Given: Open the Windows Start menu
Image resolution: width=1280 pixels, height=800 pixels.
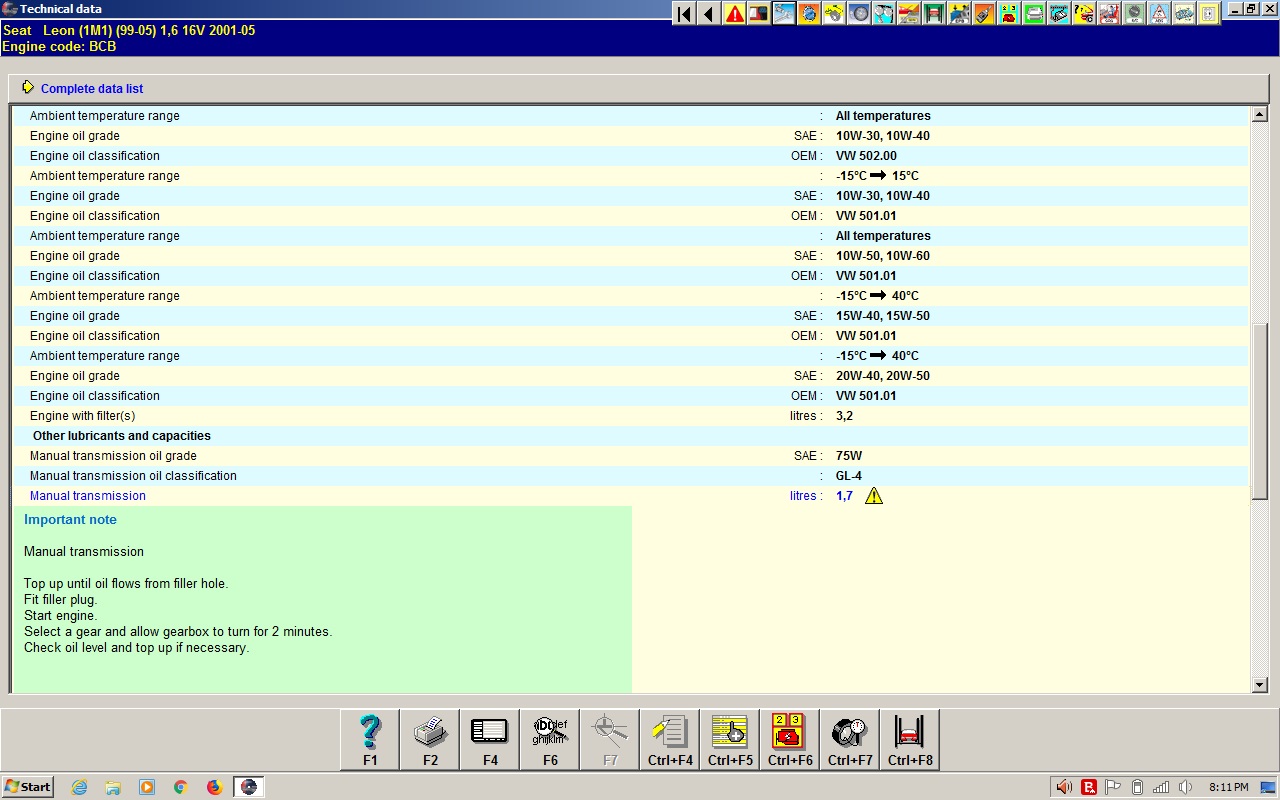Looking at the screenshot, I should pyautogui.click(x=27, y=787).
